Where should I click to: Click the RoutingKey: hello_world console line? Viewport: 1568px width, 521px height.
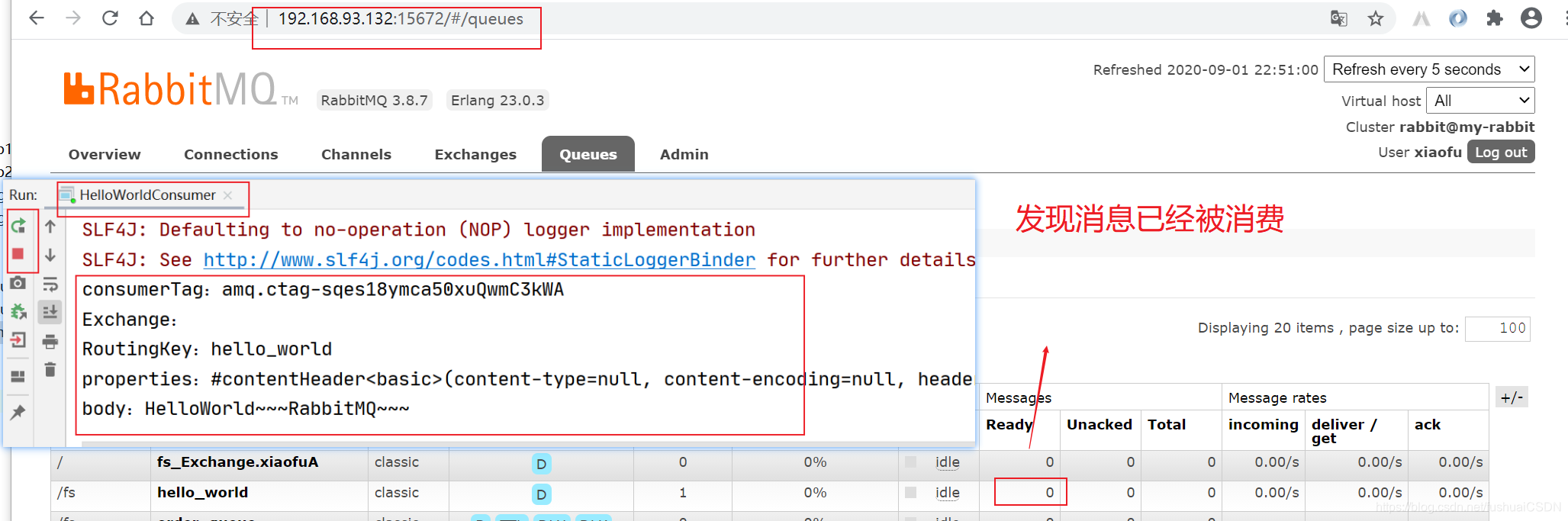pos(207,349)
